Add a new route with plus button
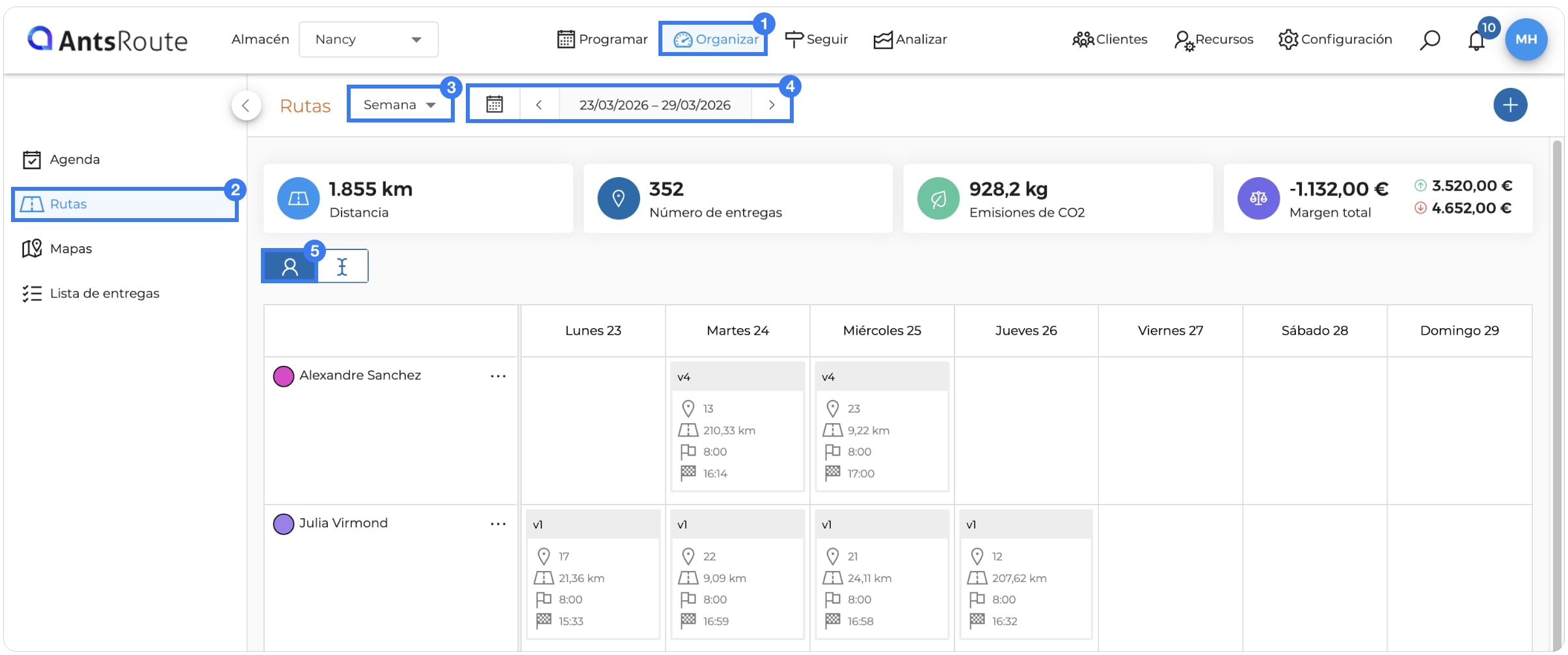The image size is (1568, 655). [1510, 105]
